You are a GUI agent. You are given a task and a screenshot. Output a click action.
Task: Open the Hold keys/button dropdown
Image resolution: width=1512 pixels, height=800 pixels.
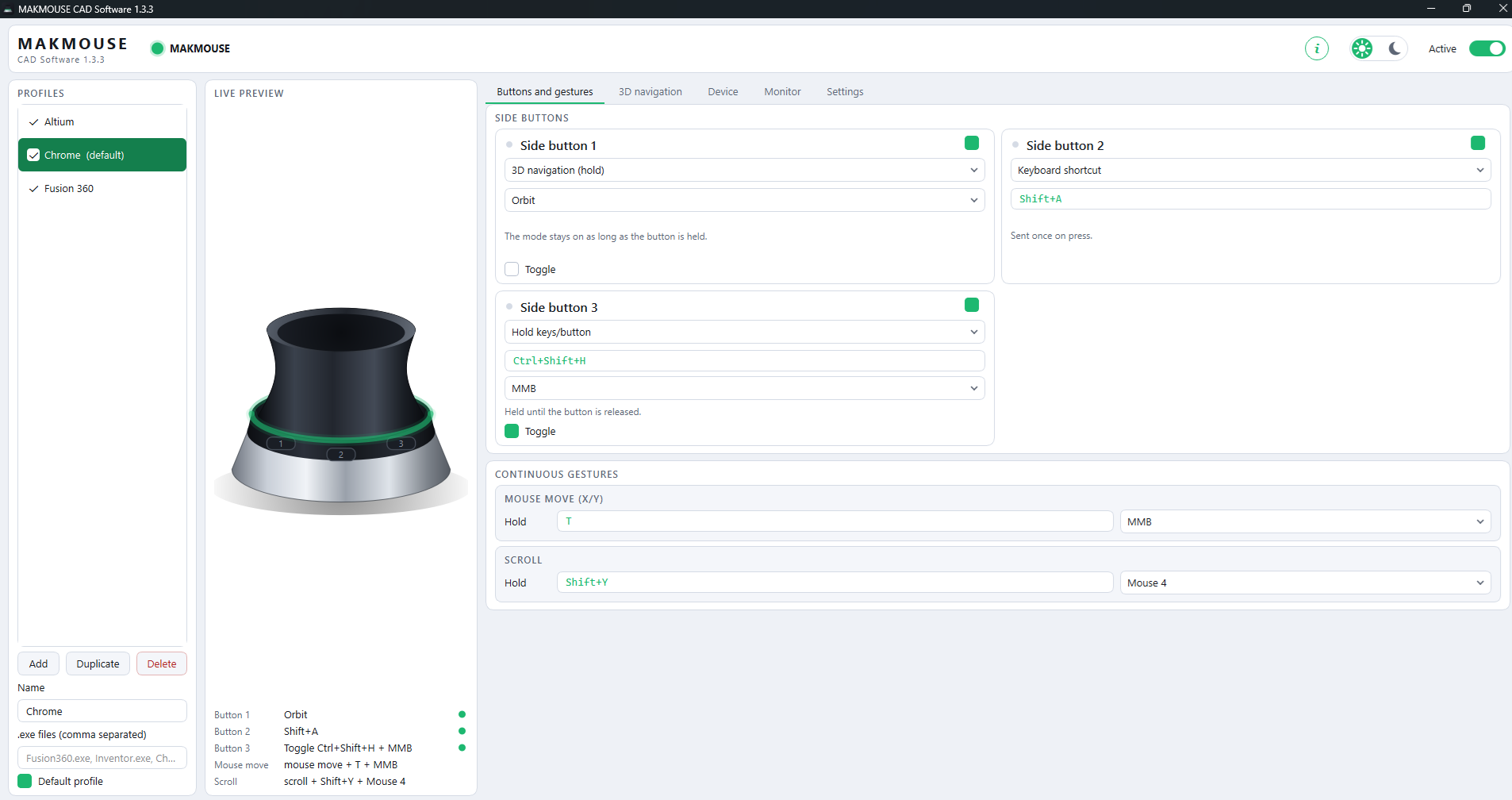[x=744, y=332]
